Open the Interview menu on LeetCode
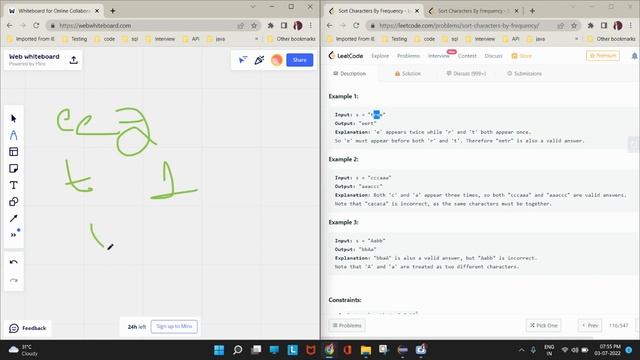640x360 pixels. (x=438, y=56)
